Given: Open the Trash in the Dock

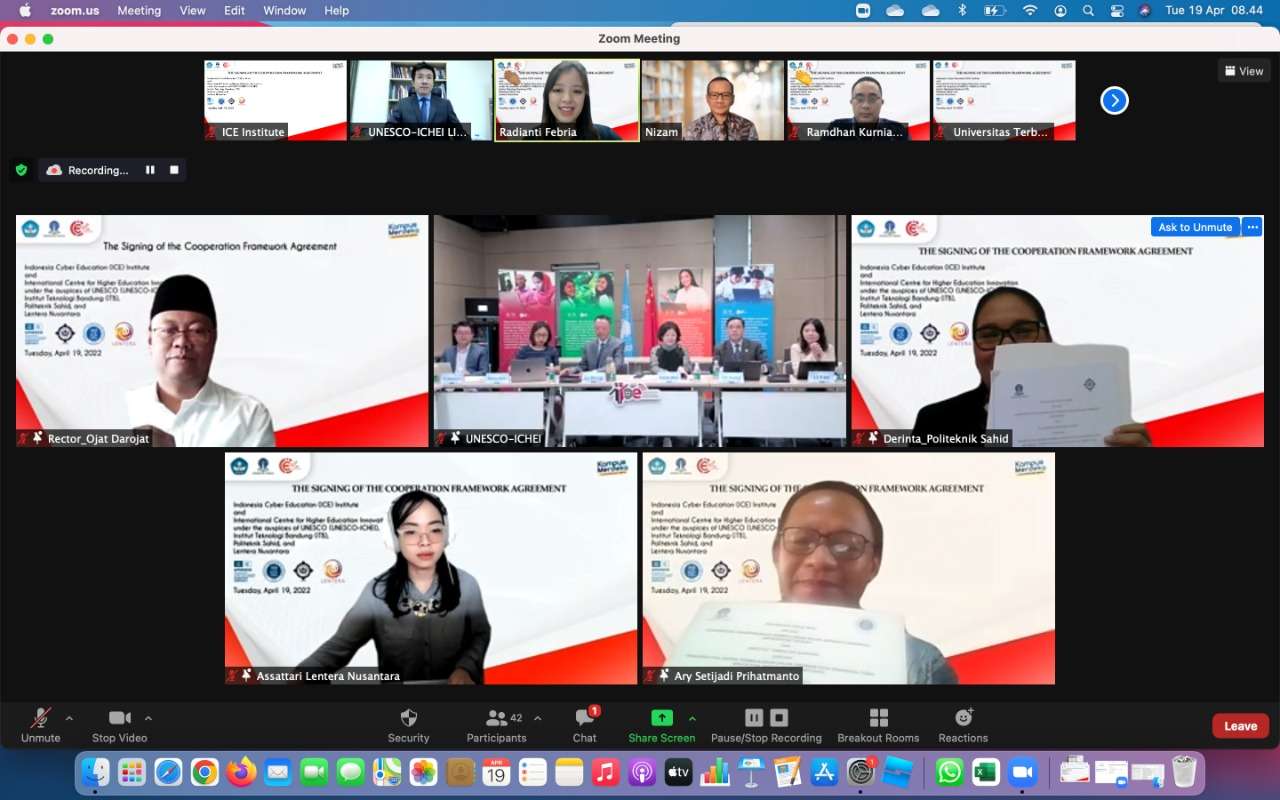Looking at the screenshot, I should point(1184,772).
